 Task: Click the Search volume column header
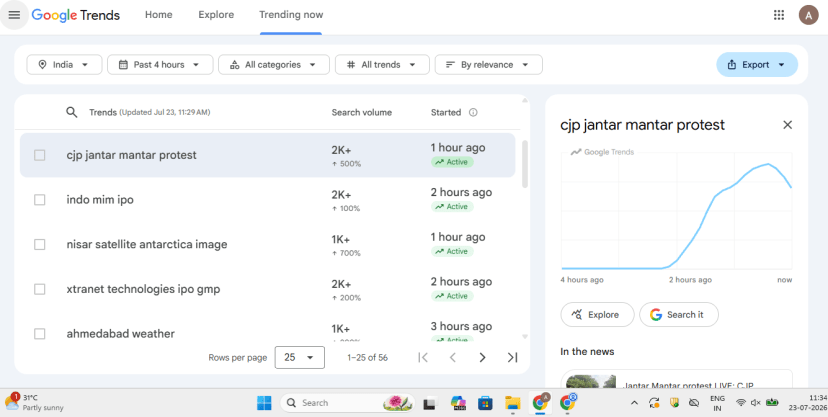[362, 112]
